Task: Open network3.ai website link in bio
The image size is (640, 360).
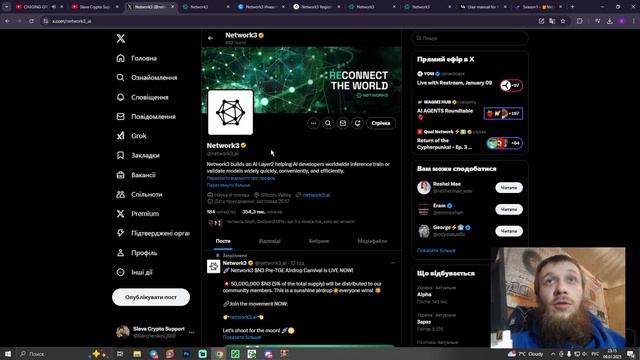Action: [x=316, y=195]
